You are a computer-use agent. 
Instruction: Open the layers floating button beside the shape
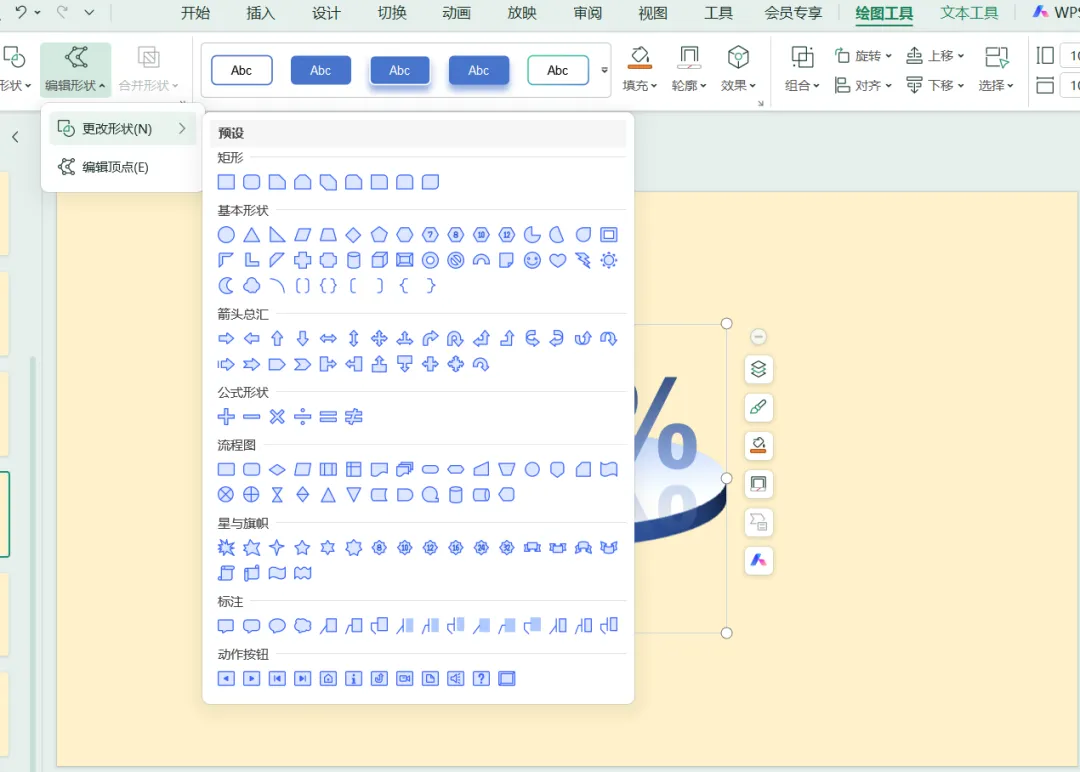coord(758,369)
